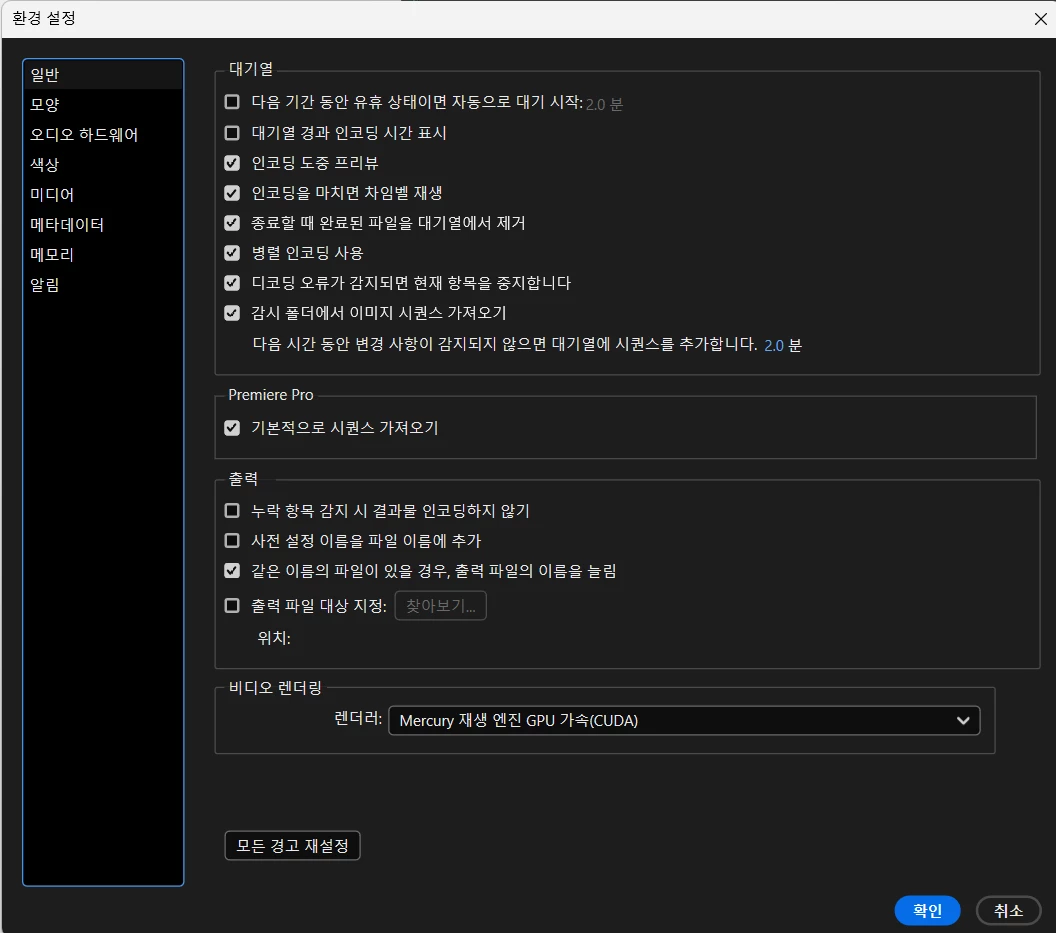Enable auto-start queue when idle checkbox
This screenshot has height=933, width=1056.
[x=232, y=102]
